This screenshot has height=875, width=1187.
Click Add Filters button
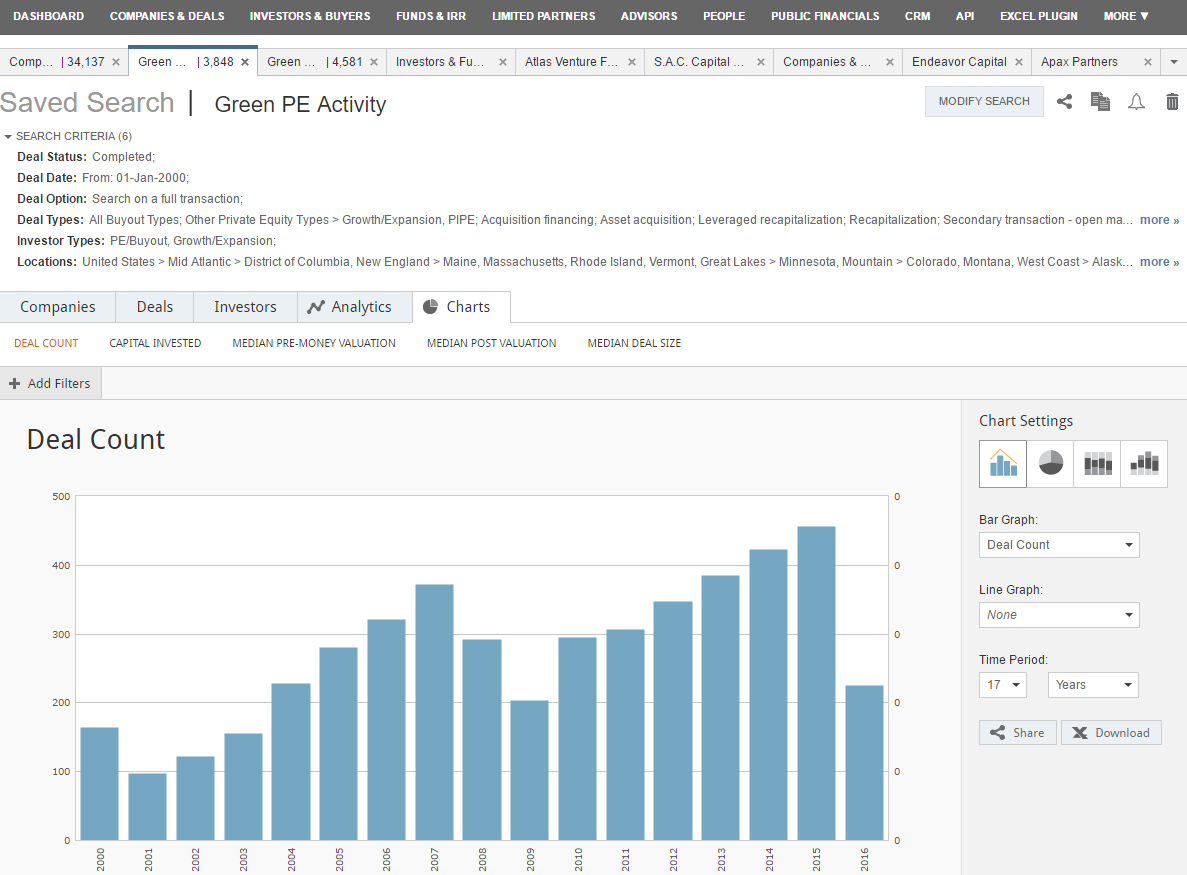click(x=51, y=384)
